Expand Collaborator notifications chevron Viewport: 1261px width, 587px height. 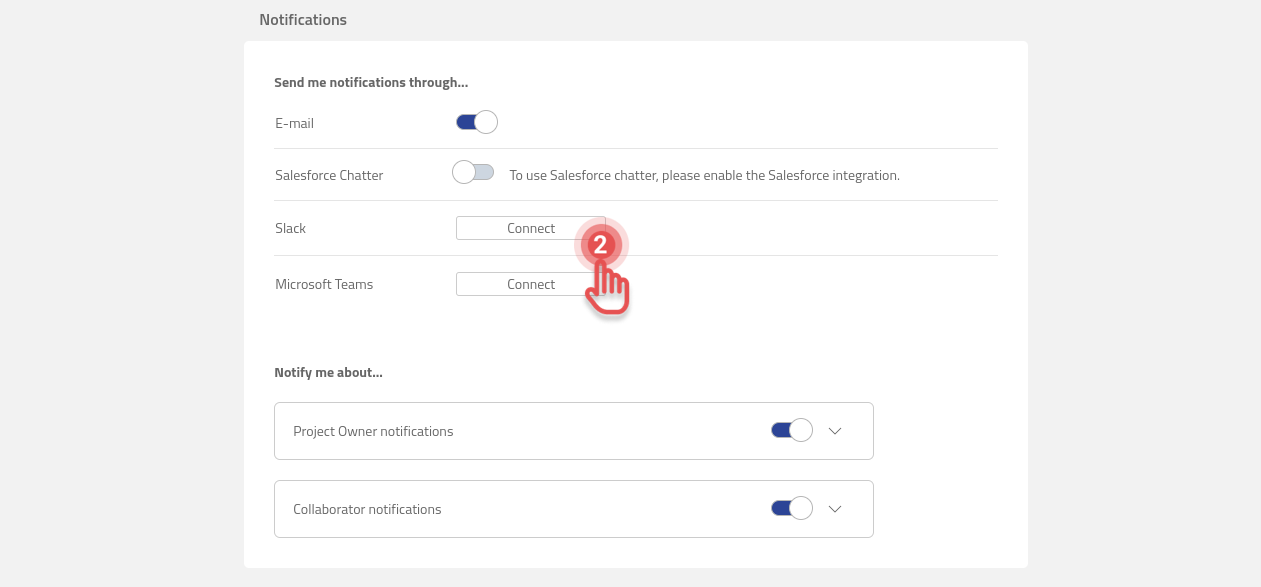pos(836,509)
